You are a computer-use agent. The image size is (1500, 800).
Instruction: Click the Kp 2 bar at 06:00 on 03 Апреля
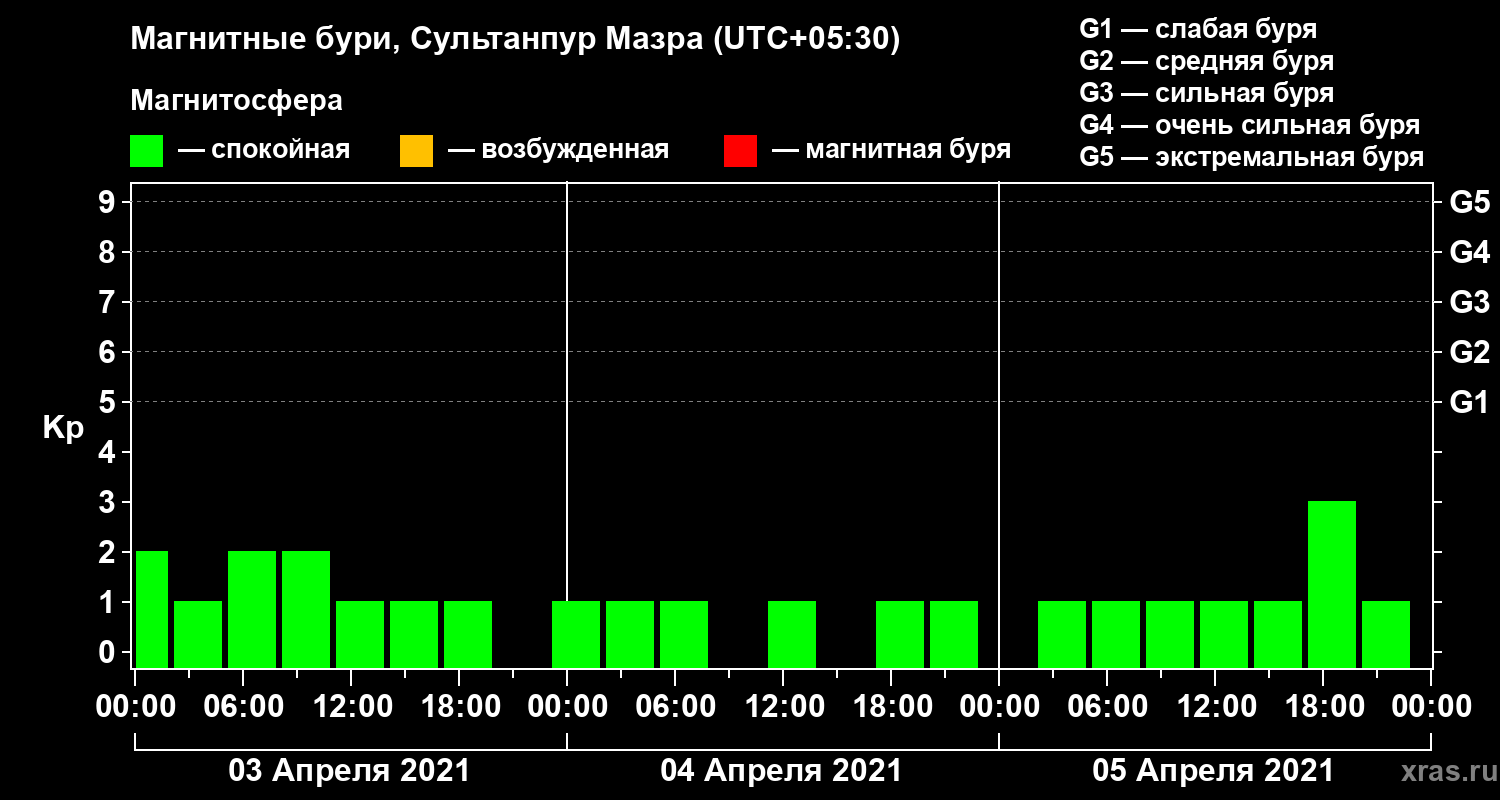[x=252, y=609]
